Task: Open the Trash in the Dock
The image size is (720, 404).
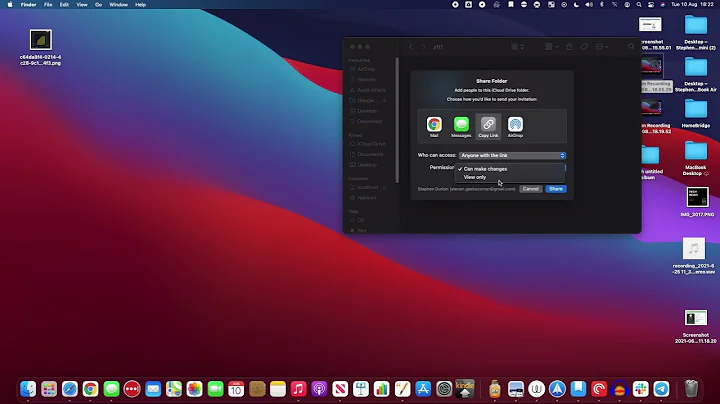Action: [691, 389]
